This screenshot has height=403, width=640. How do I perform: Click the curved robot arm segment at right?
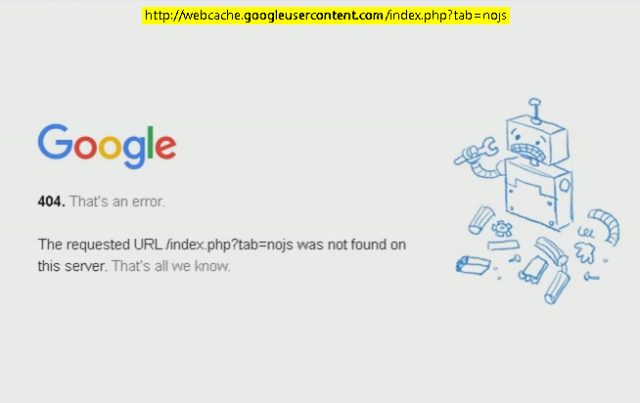[x=604, y=226]
